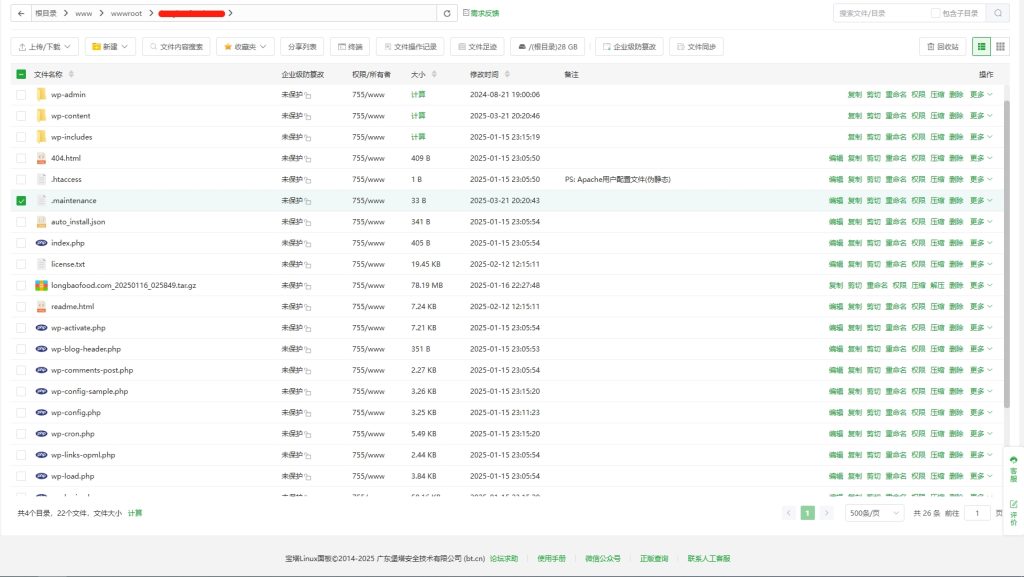1024x577 pixels.
Task: Open the feedback/review side icon
Action: tap(1014, 513)
